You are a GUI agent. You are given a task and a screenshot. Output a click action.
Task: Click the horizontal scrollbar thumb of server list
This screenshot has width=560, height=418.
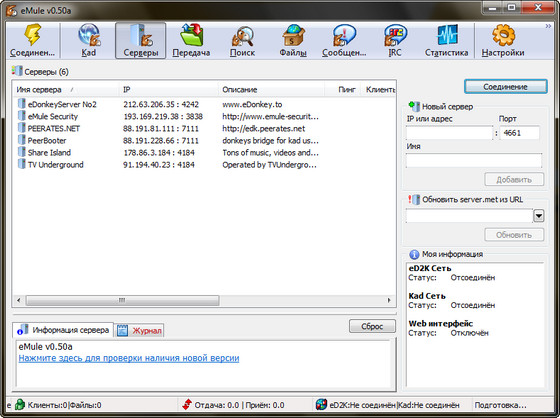pos(122,300)
